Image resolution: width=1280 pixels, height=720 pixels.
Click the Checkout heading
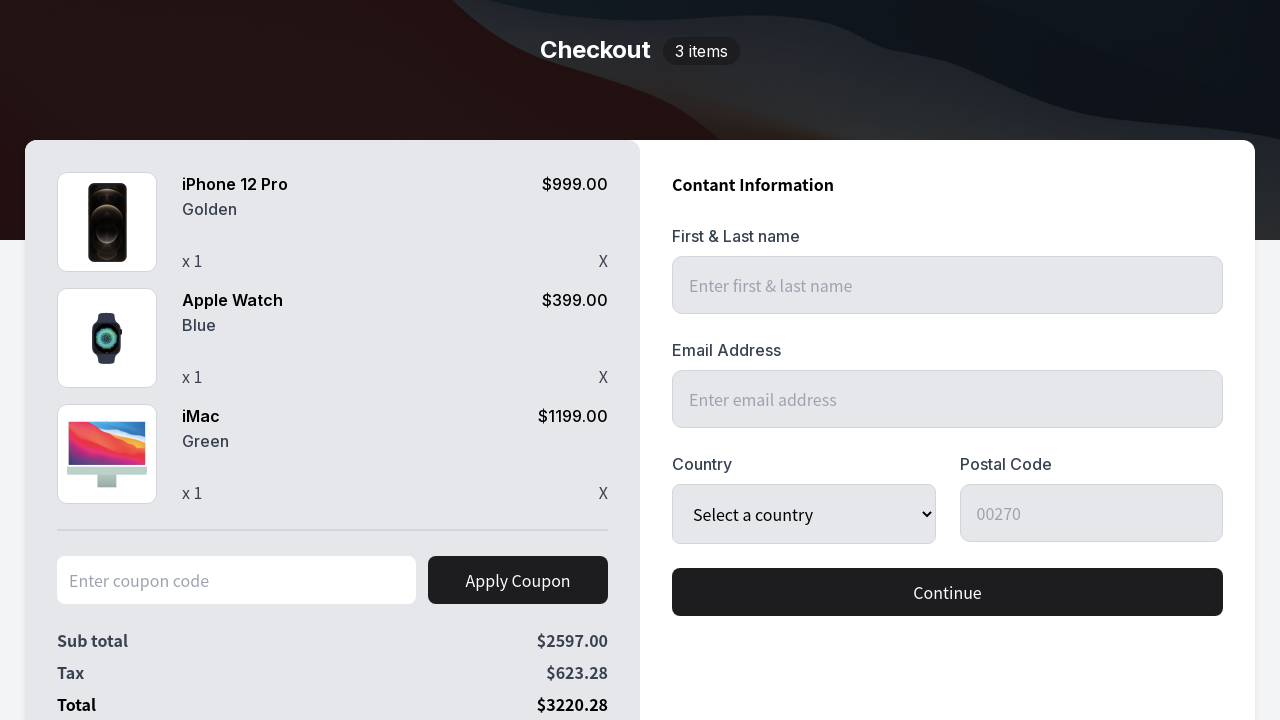(595, 50)
